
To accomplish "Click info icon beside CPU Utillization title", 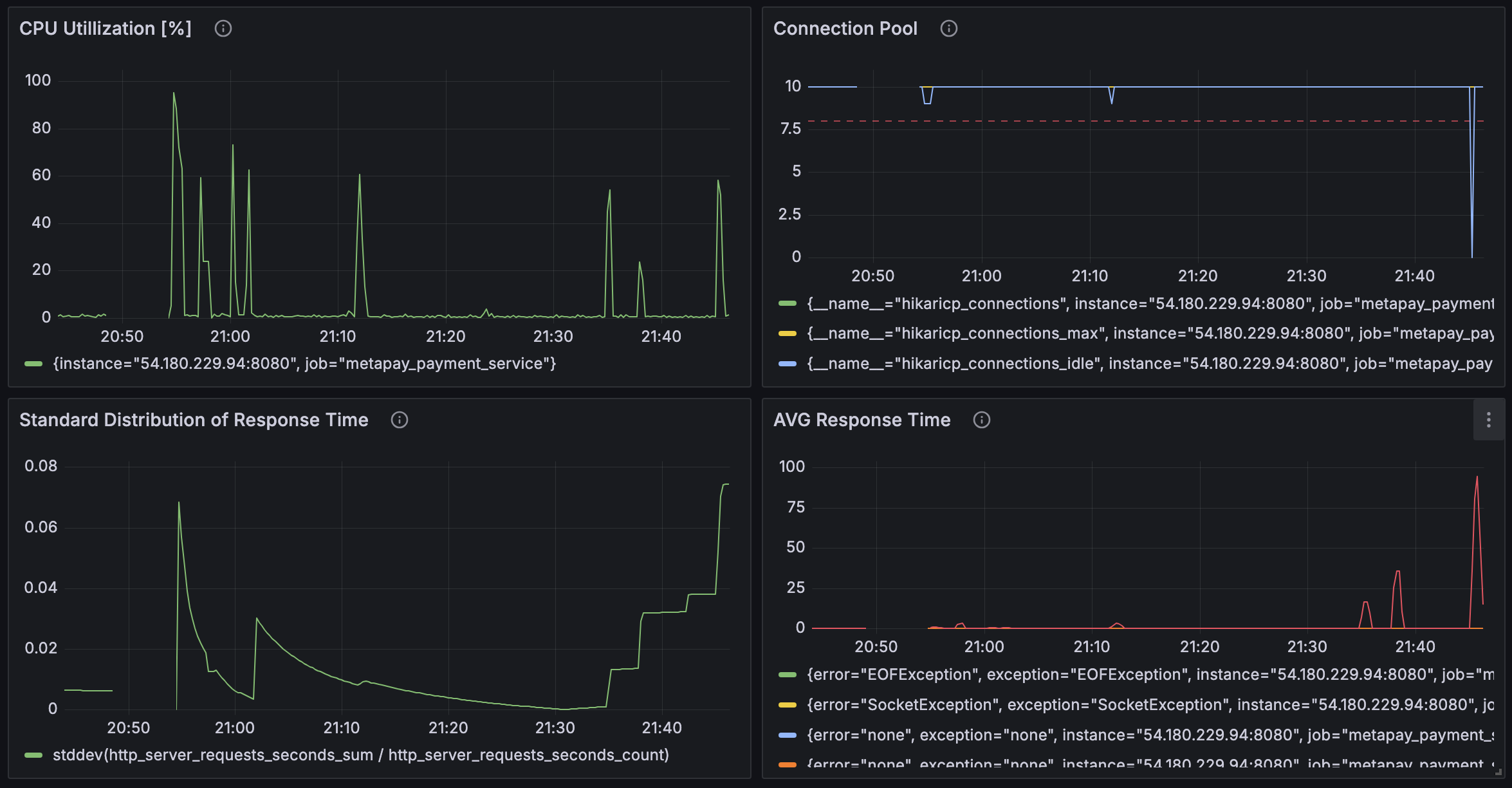I will 223,28.
